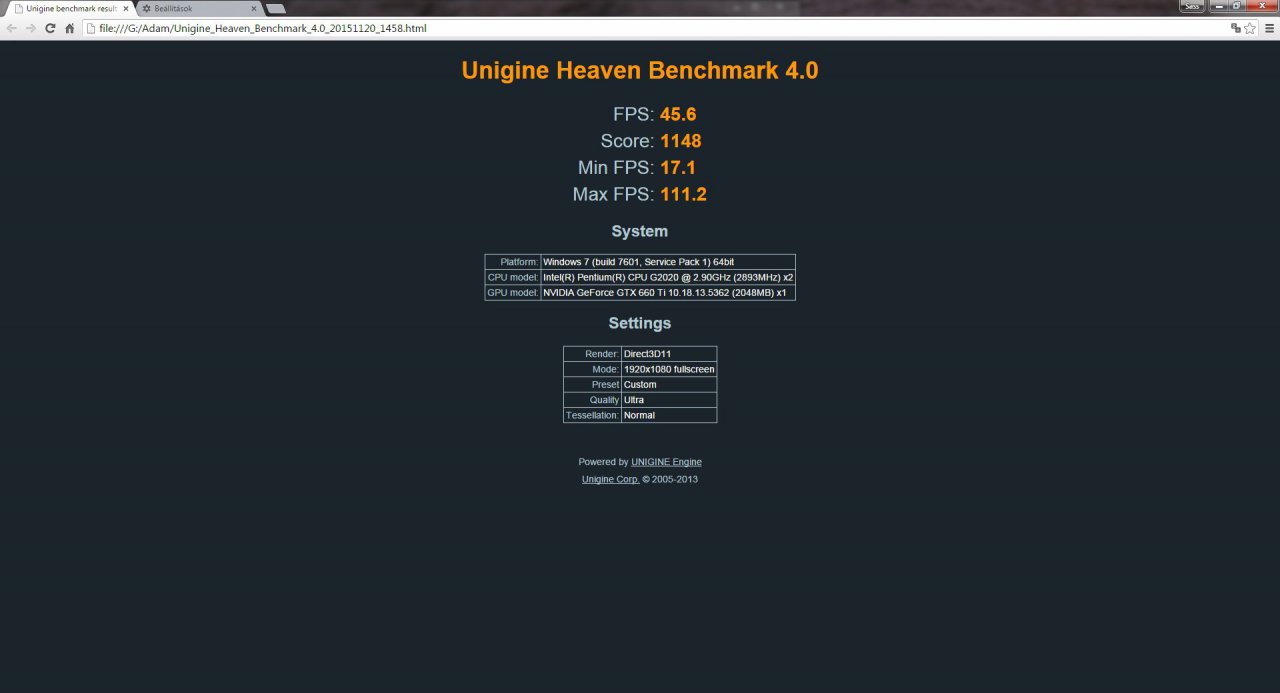
Task: Open the Sass user profile button
Action: [x=1192, y=6]
